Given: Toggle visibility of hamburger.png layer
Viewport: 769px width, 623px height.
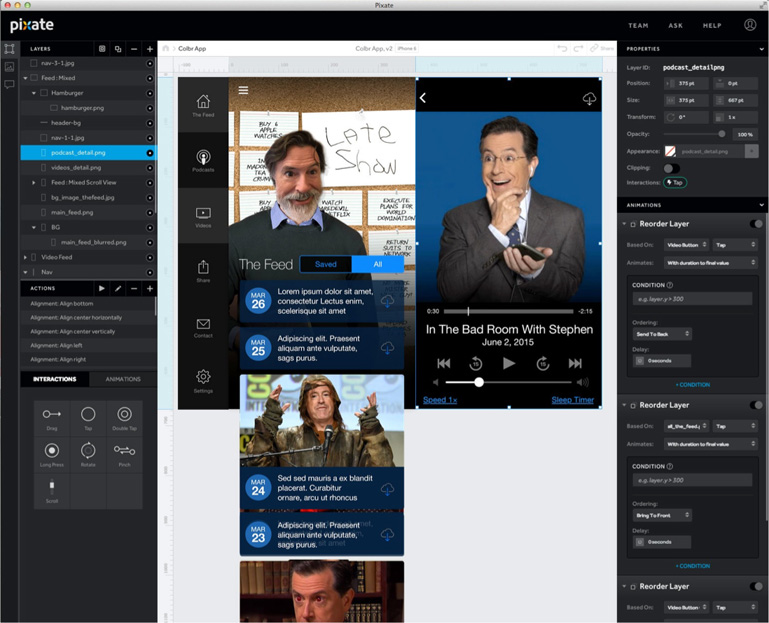Looking at the screenshot, I should [150, 108].
